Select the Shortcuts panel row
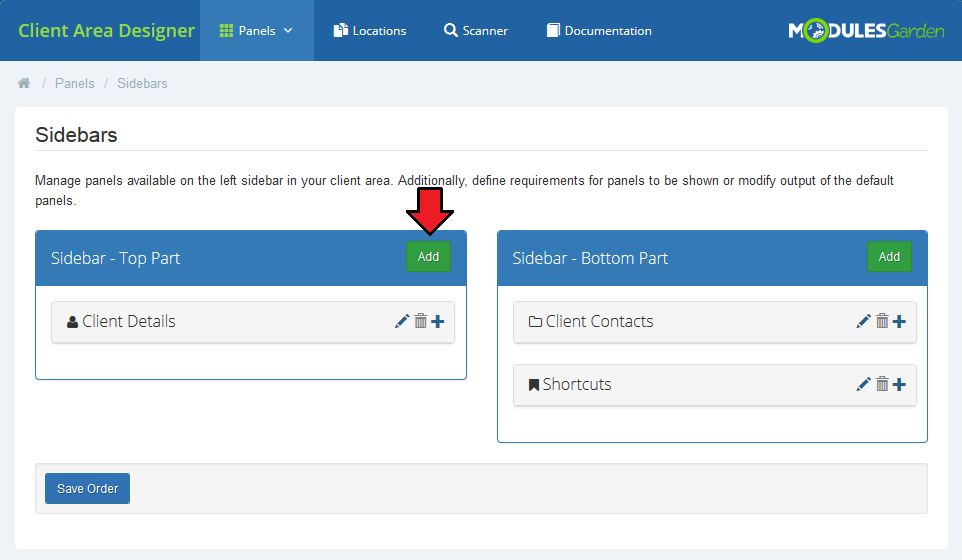The image size is (962, 560). click(x=715, y=385)
